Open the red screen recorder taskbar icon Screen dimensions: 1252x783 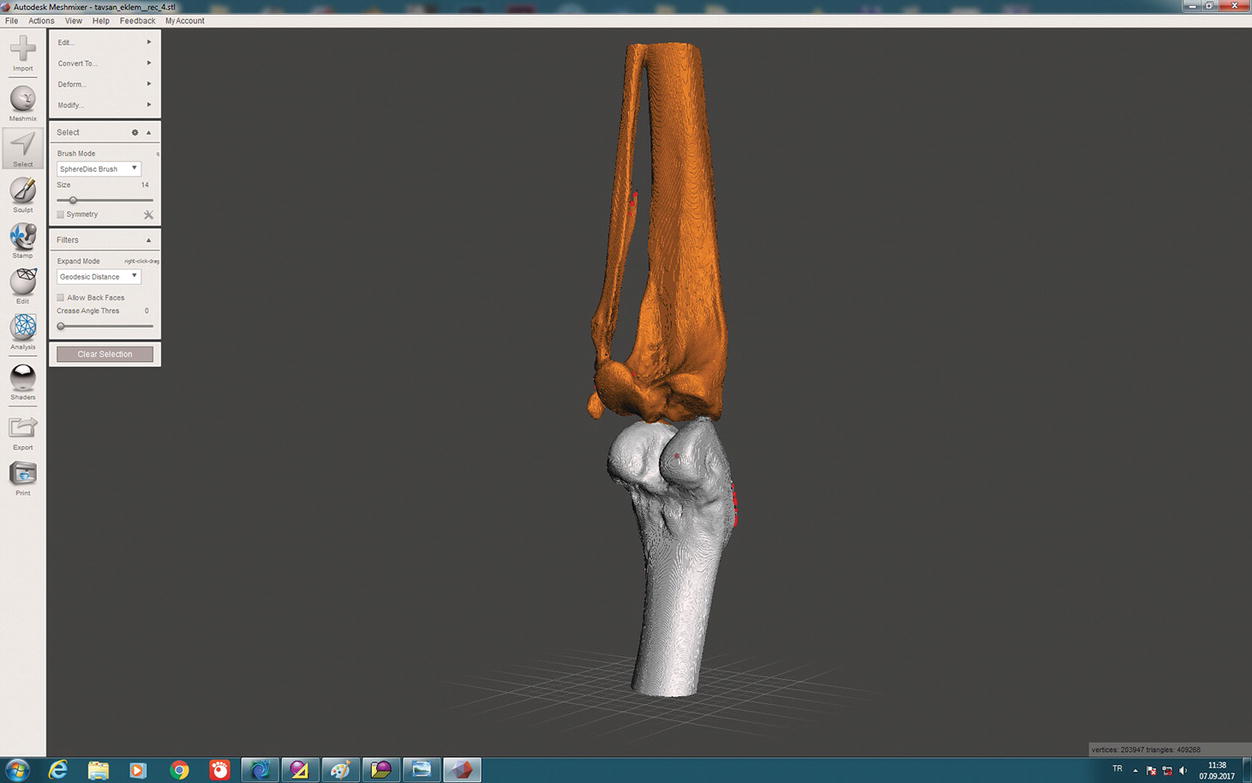click(x=219, y=770)
